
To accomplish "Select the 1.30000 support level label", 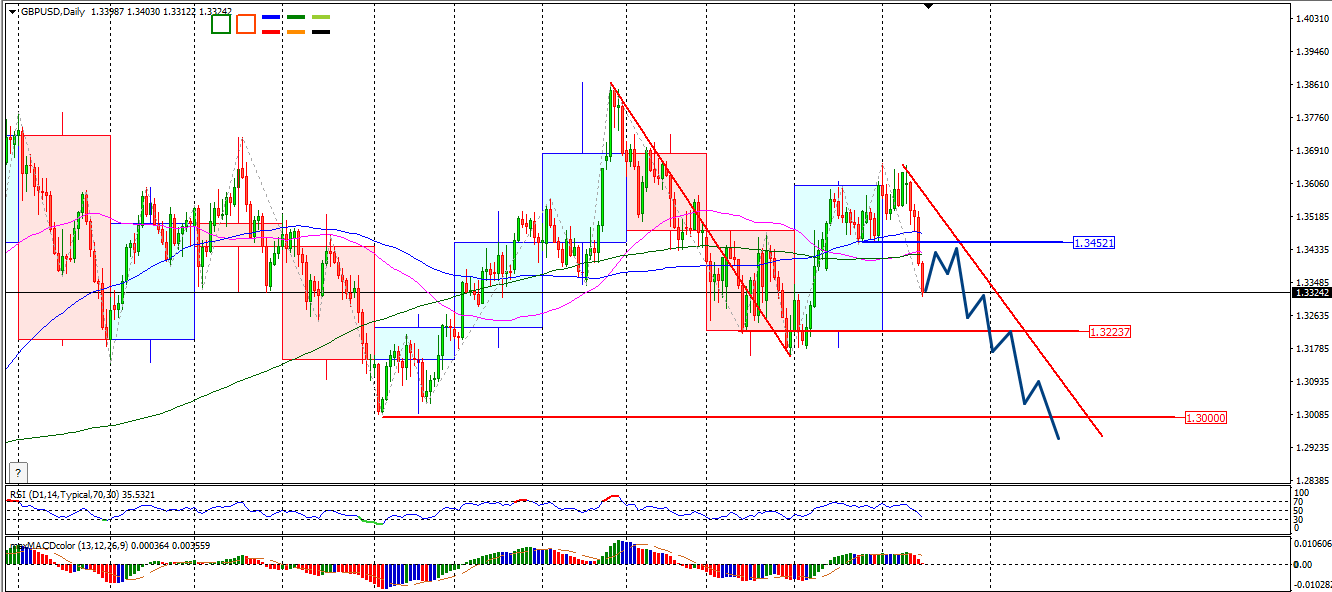I will click(x=1205, y=417).
